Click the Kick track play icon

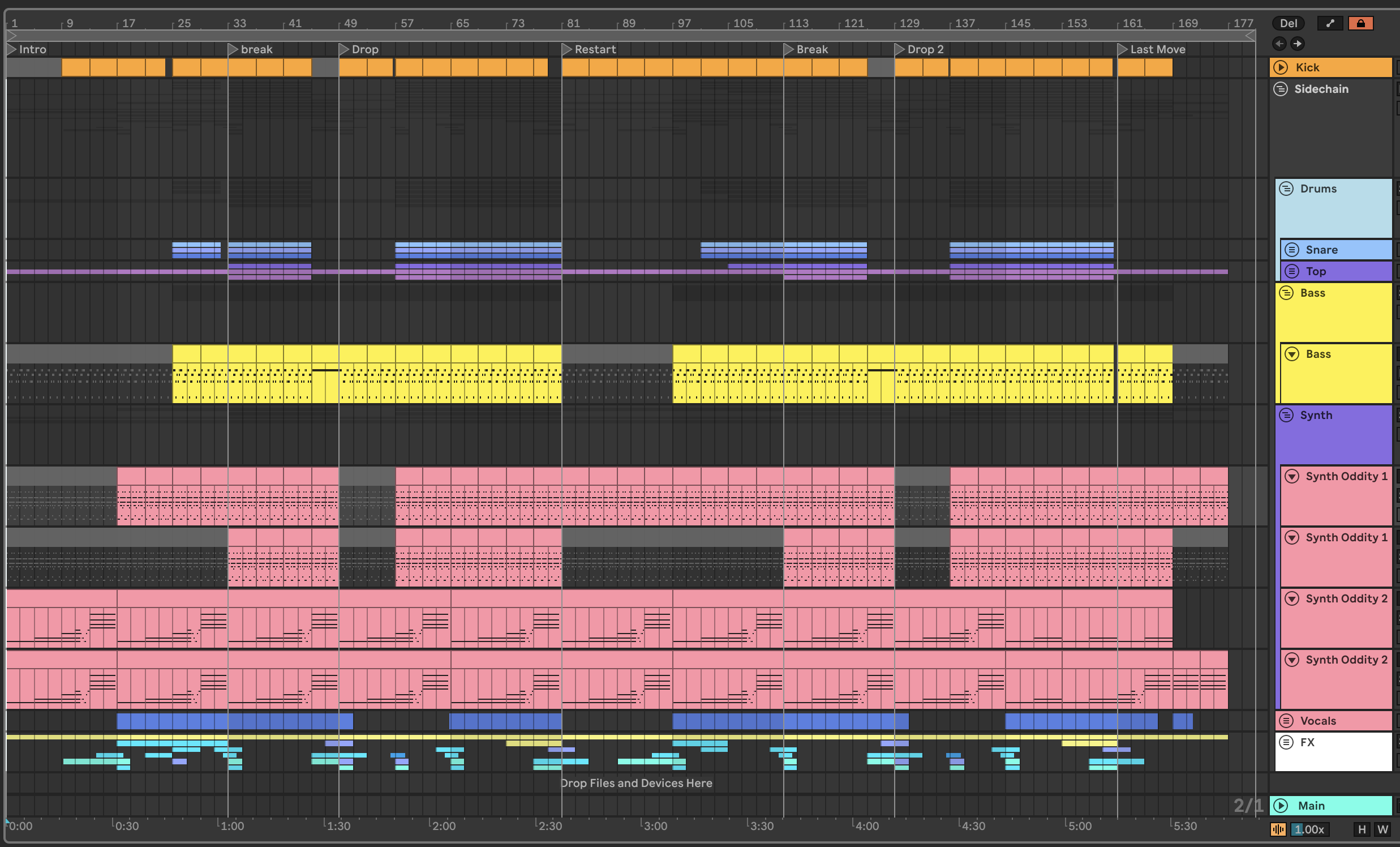(1281, 67)
